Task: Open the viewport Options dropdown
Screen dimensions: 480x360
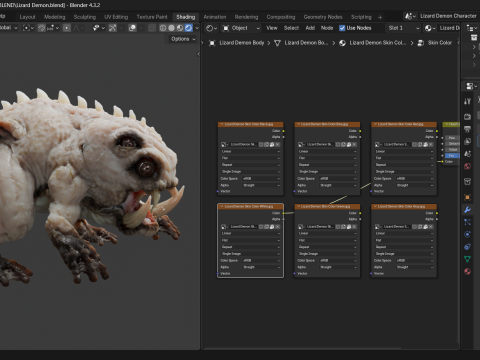Action: [x=183, y=39]
